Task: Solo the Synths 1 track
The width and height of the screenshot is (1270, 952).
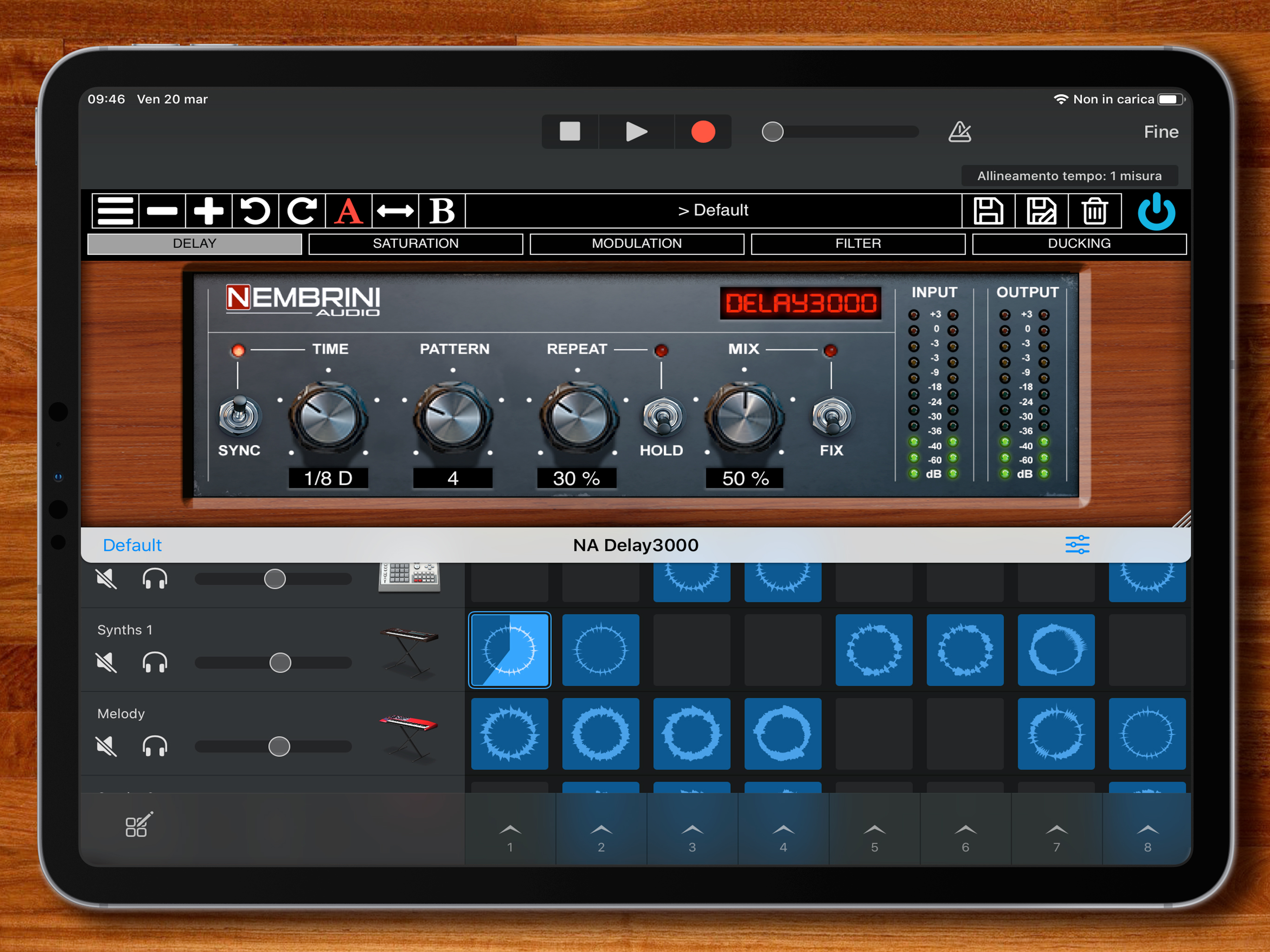Action: pyautogui.click(x=154, y=662)
